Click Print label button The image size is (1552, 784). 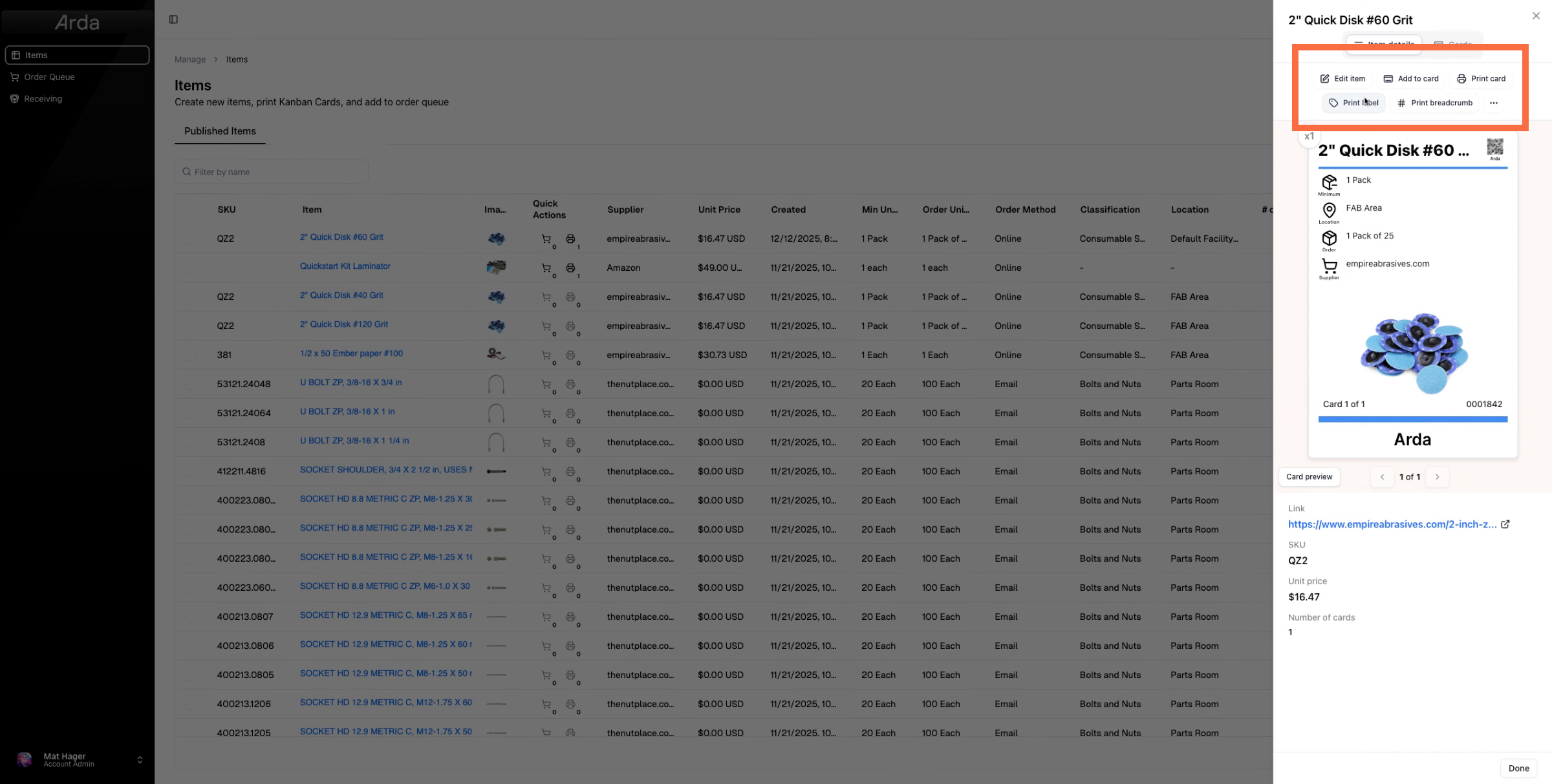pos(1353,103)
